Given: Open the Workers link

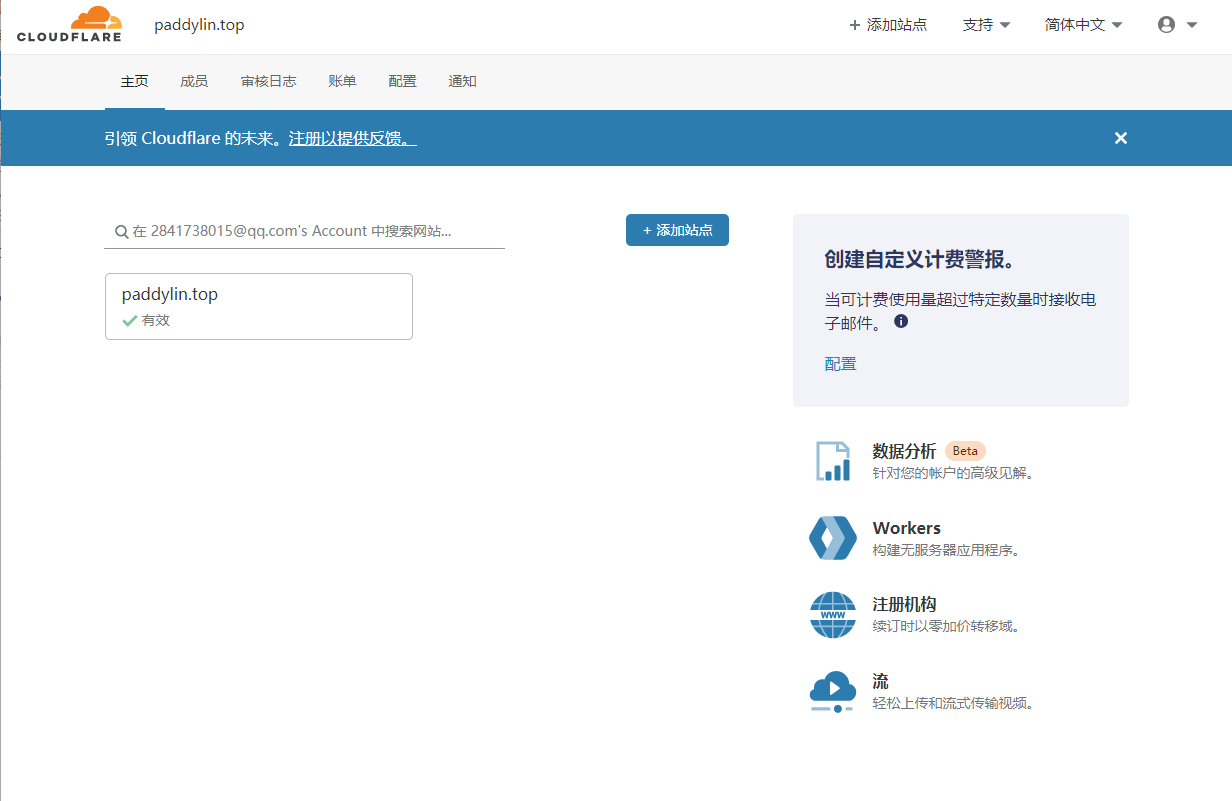Looking at the screenshot, I should click(x=907, y=528).
